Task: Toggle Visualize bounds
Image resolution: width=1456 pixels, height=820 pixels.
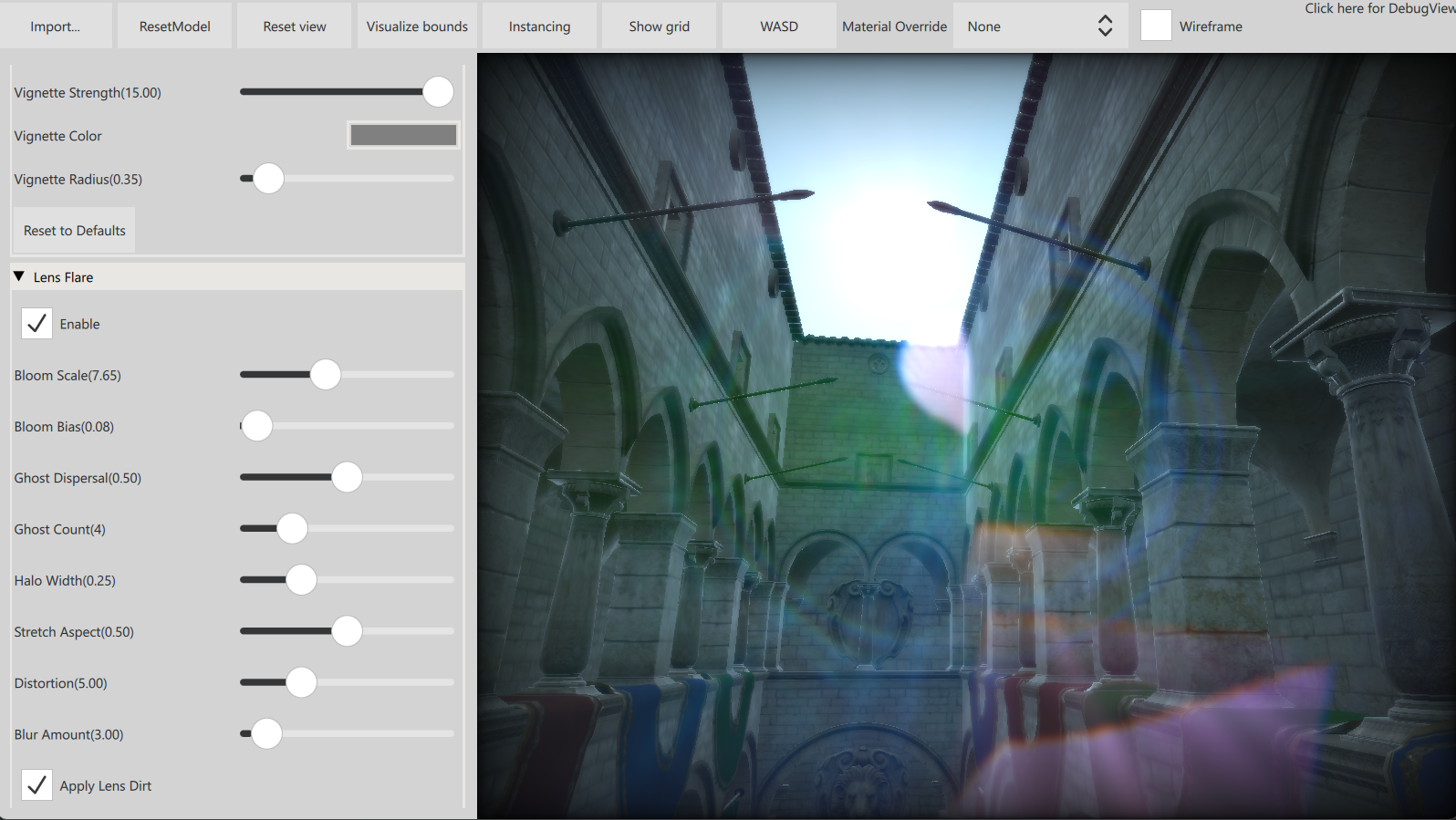Action: click(417, 26)
